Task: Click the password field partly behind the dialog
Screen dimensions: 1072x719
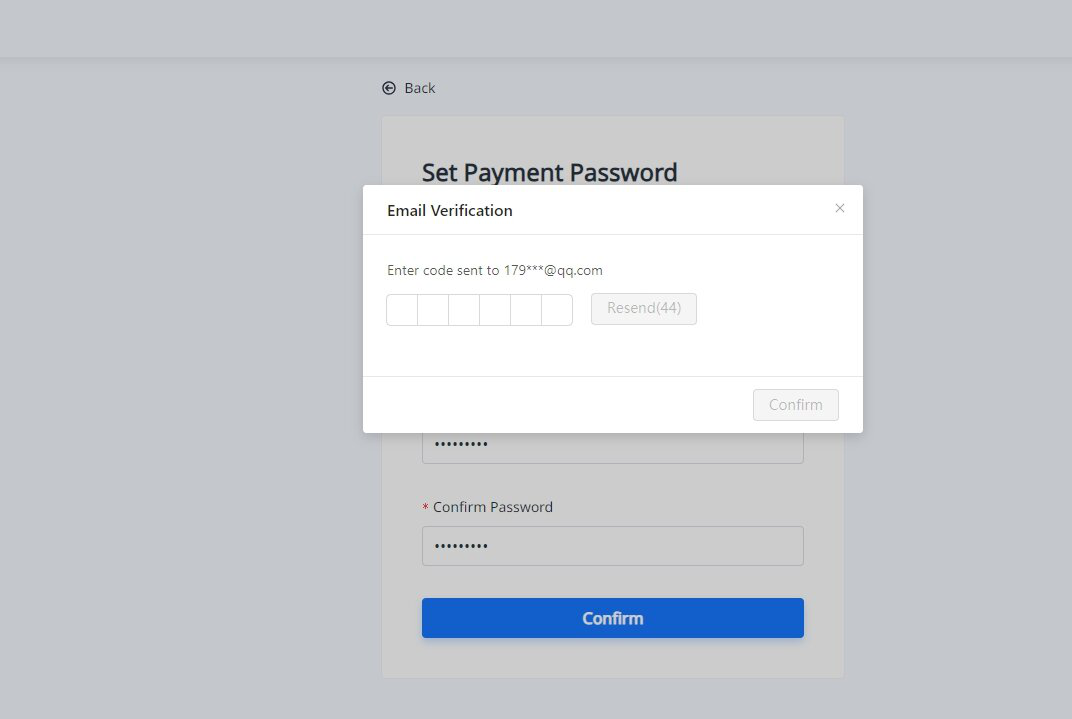Action: point(612,448)
